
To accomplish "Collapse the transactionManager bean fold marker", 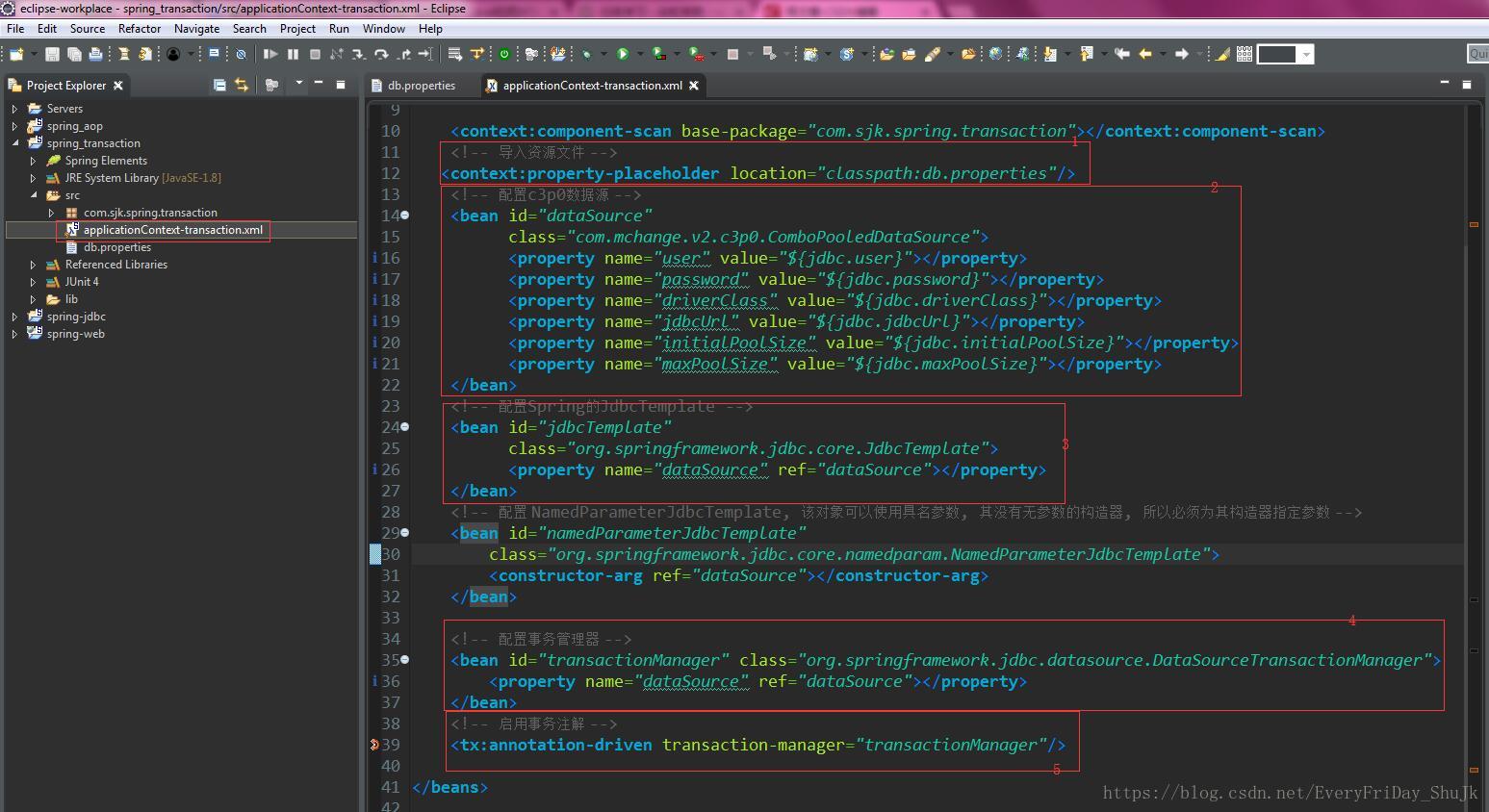I will (x=405, y=660).
